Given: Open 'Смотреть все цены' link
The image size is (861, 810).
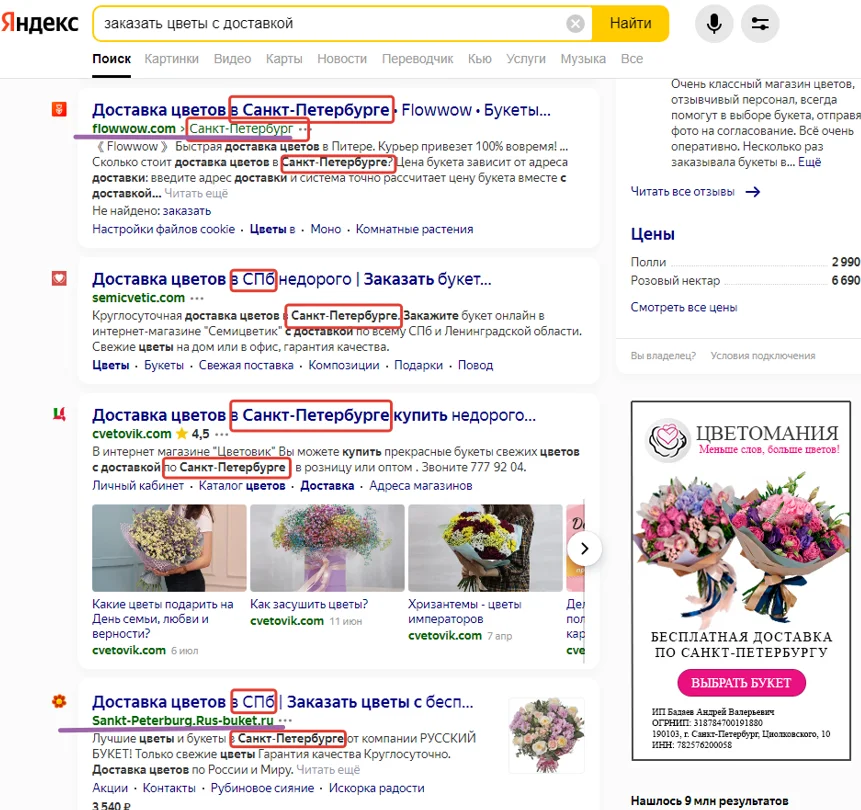Looking at the screenshot, I should pos(683,307).
